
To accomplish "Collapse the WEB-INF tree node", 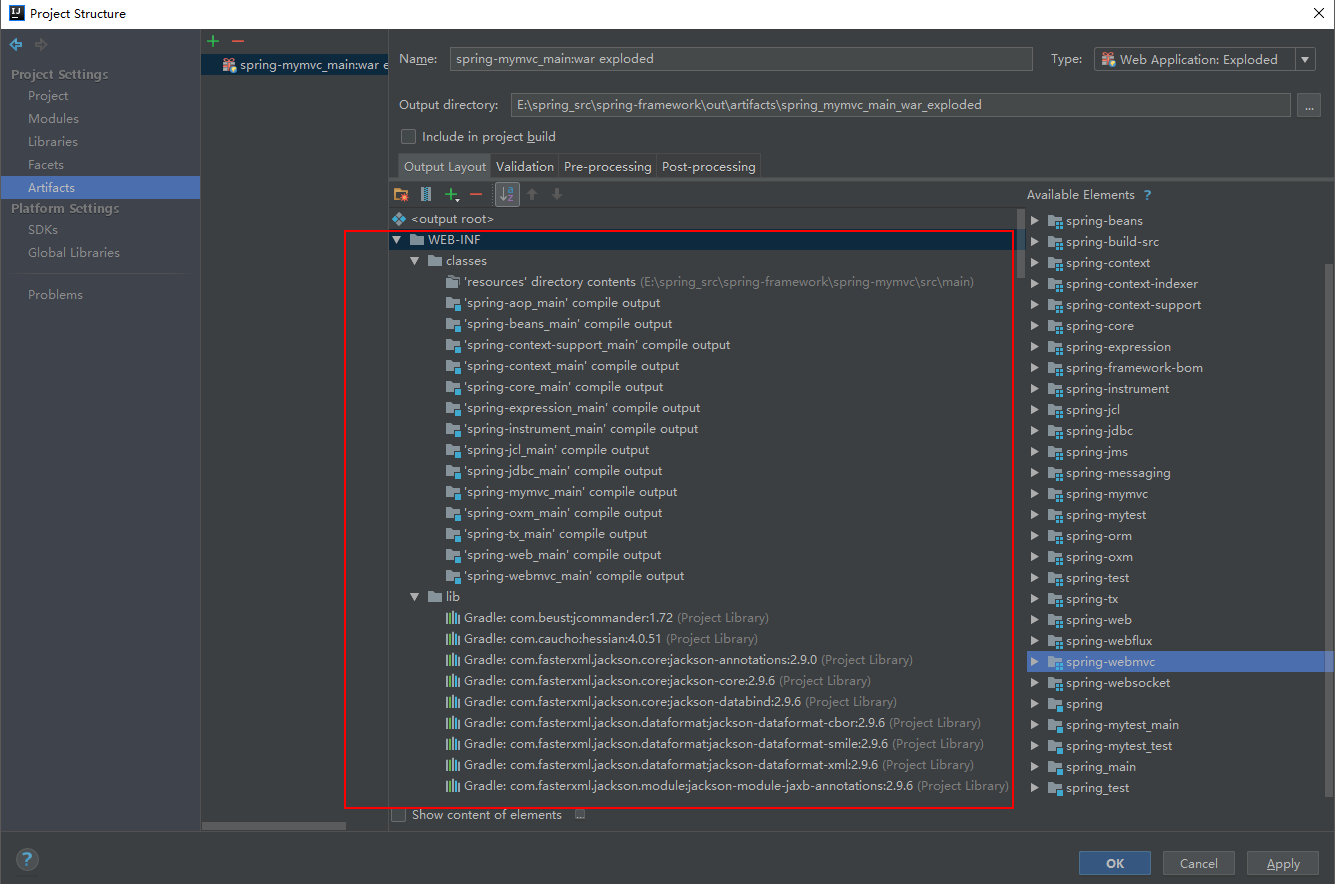I will [398, 240].
